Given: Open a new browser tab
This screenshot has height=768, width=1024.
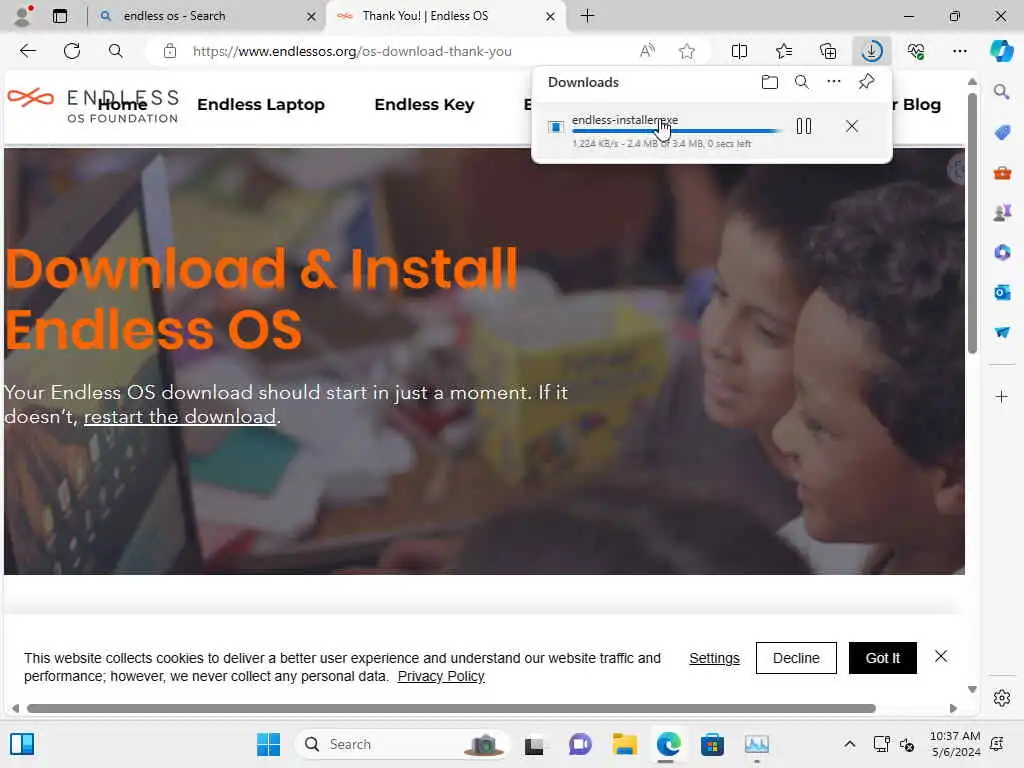Looking at the screenshot, I should tap(587, 16).
